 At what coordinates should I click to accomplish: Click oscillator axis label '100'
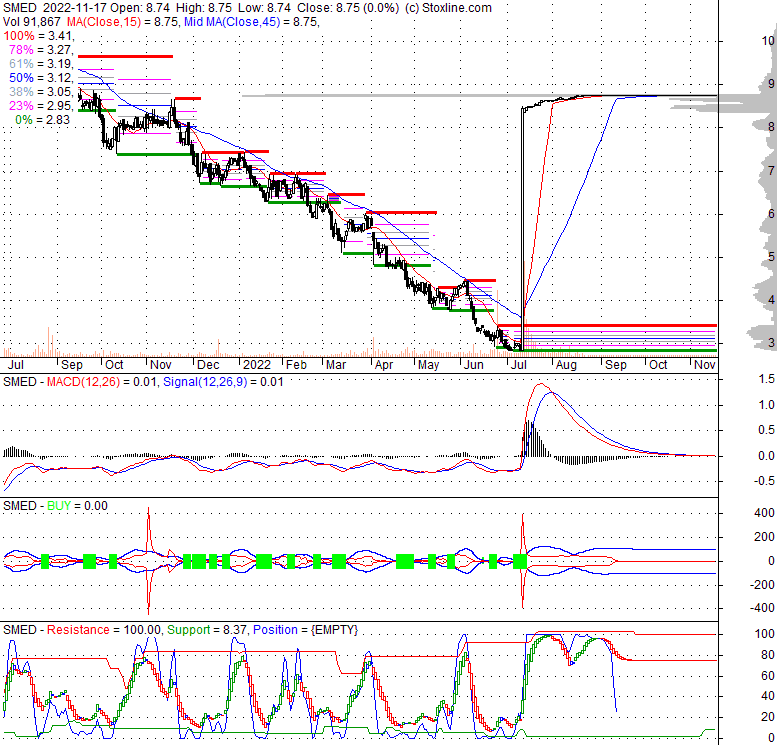[765, 634]
